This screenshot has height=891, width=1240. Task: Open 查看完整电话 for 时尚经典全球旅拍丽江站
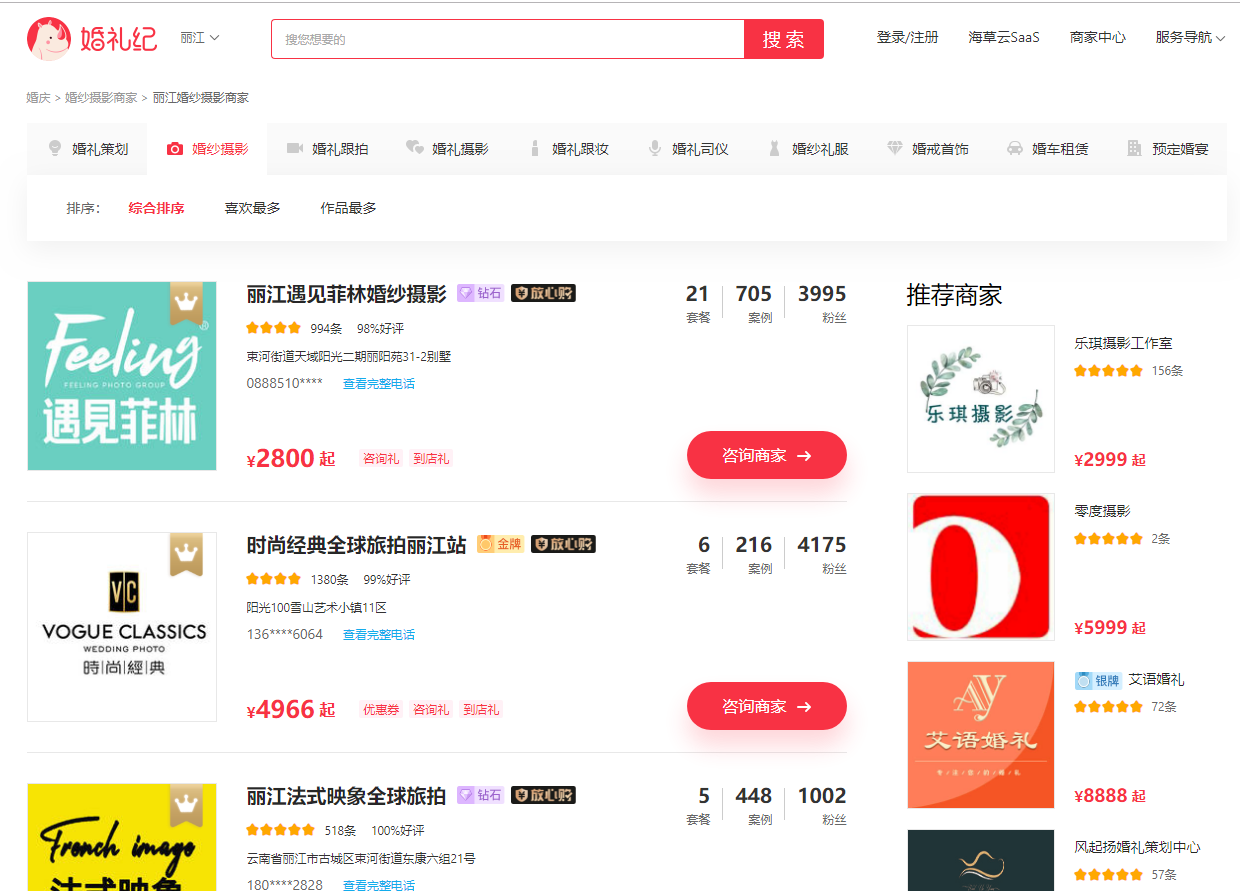[x=379, y=633]
